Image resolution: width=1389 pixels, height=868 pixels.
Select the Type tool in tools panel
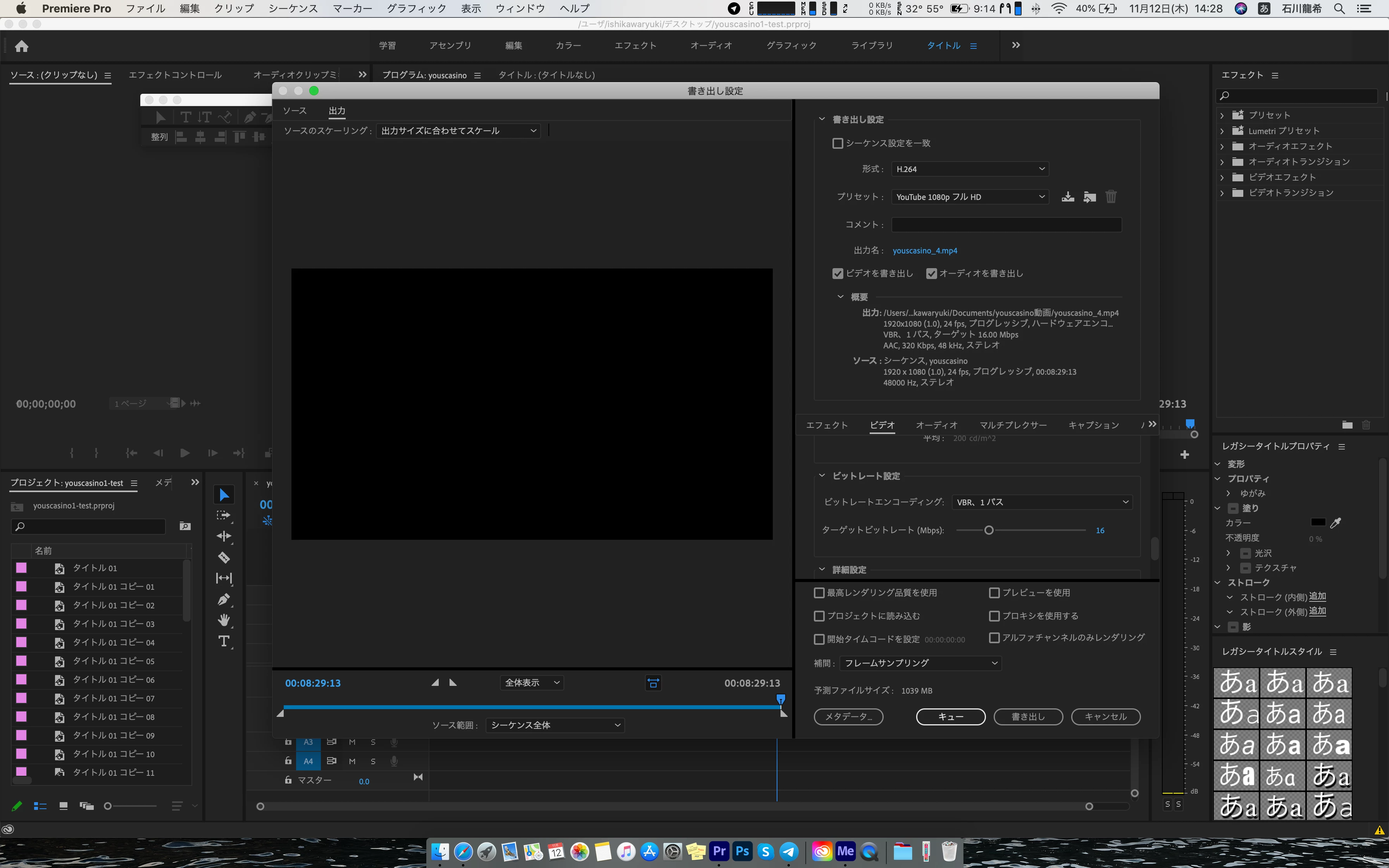224,641
